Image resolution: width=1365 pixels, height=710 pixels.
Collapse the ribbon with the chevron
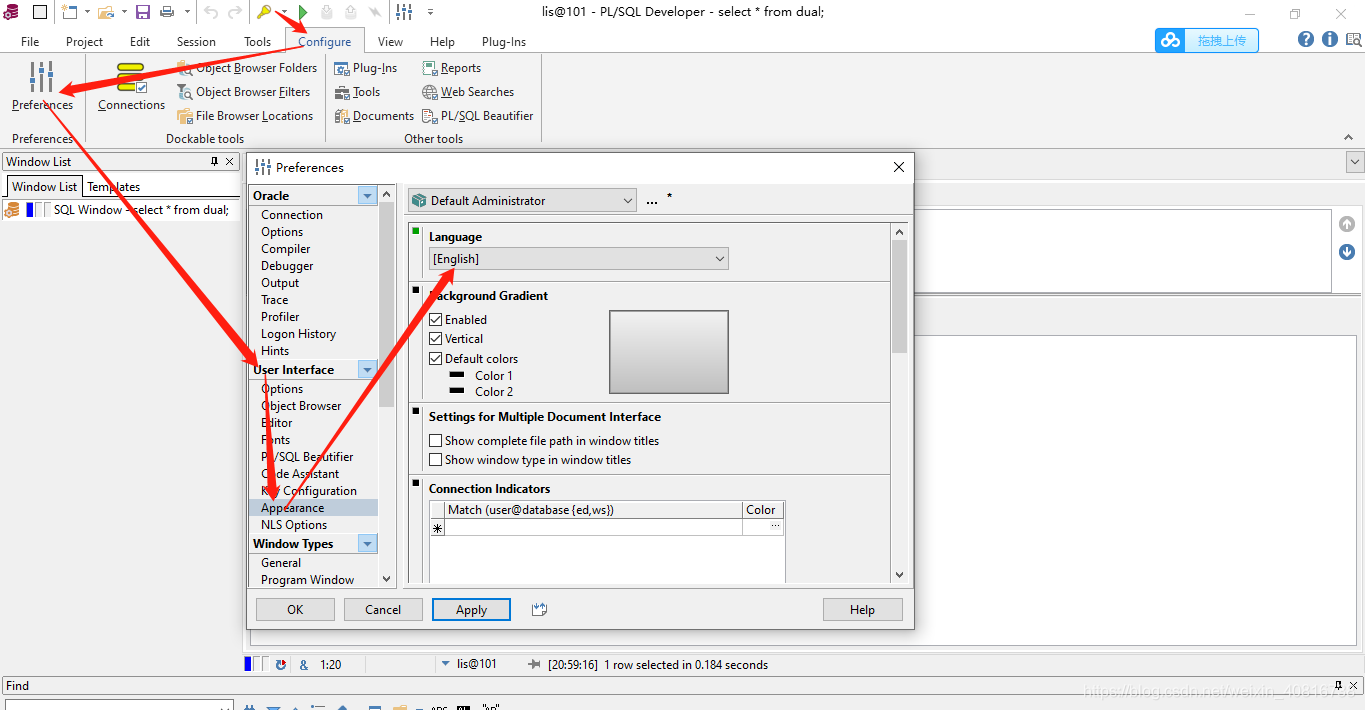[1349, 138]
